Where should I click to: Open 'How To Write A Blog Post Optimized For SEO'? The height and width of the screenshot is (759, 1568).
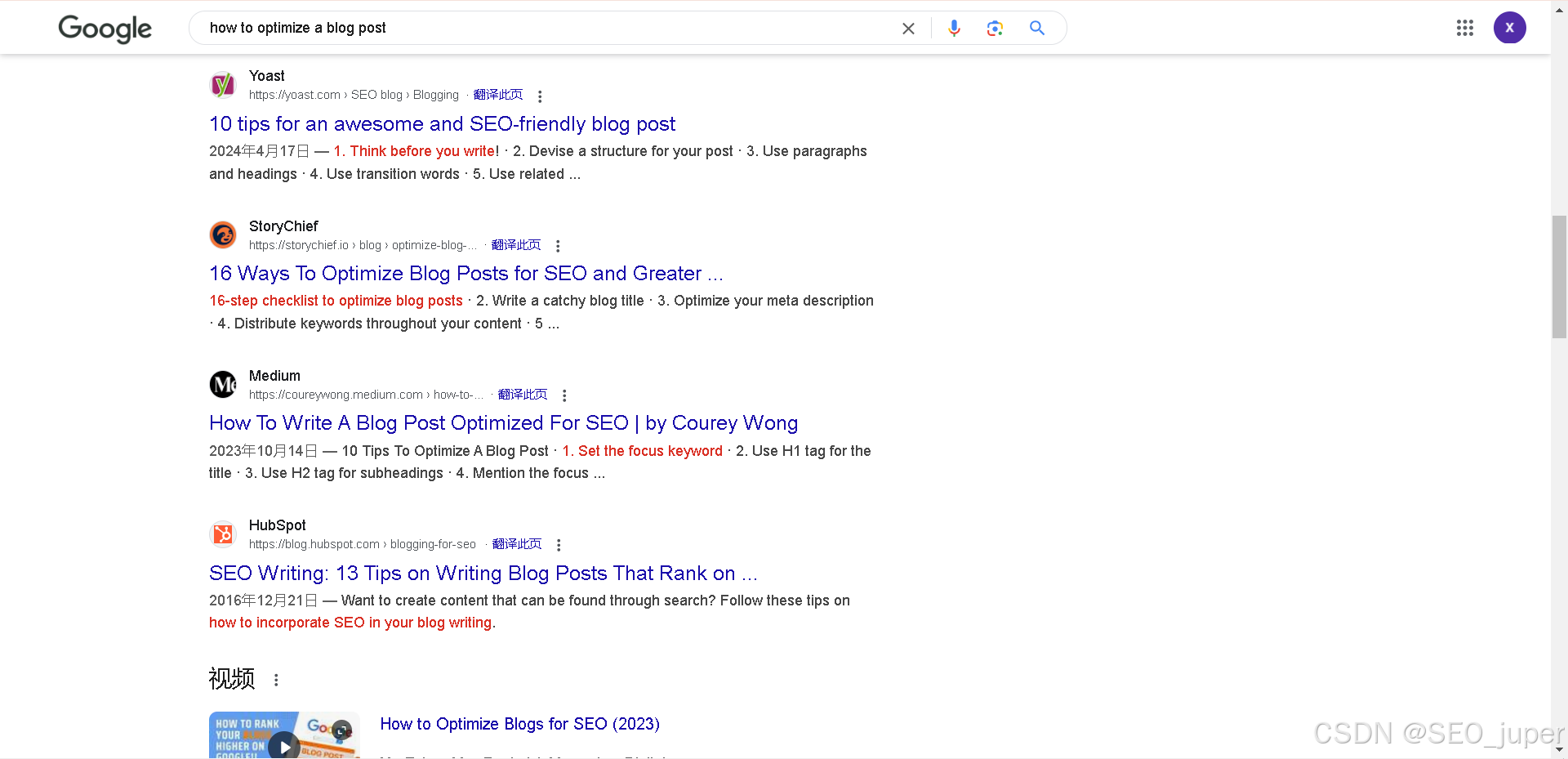click(503, 422)
